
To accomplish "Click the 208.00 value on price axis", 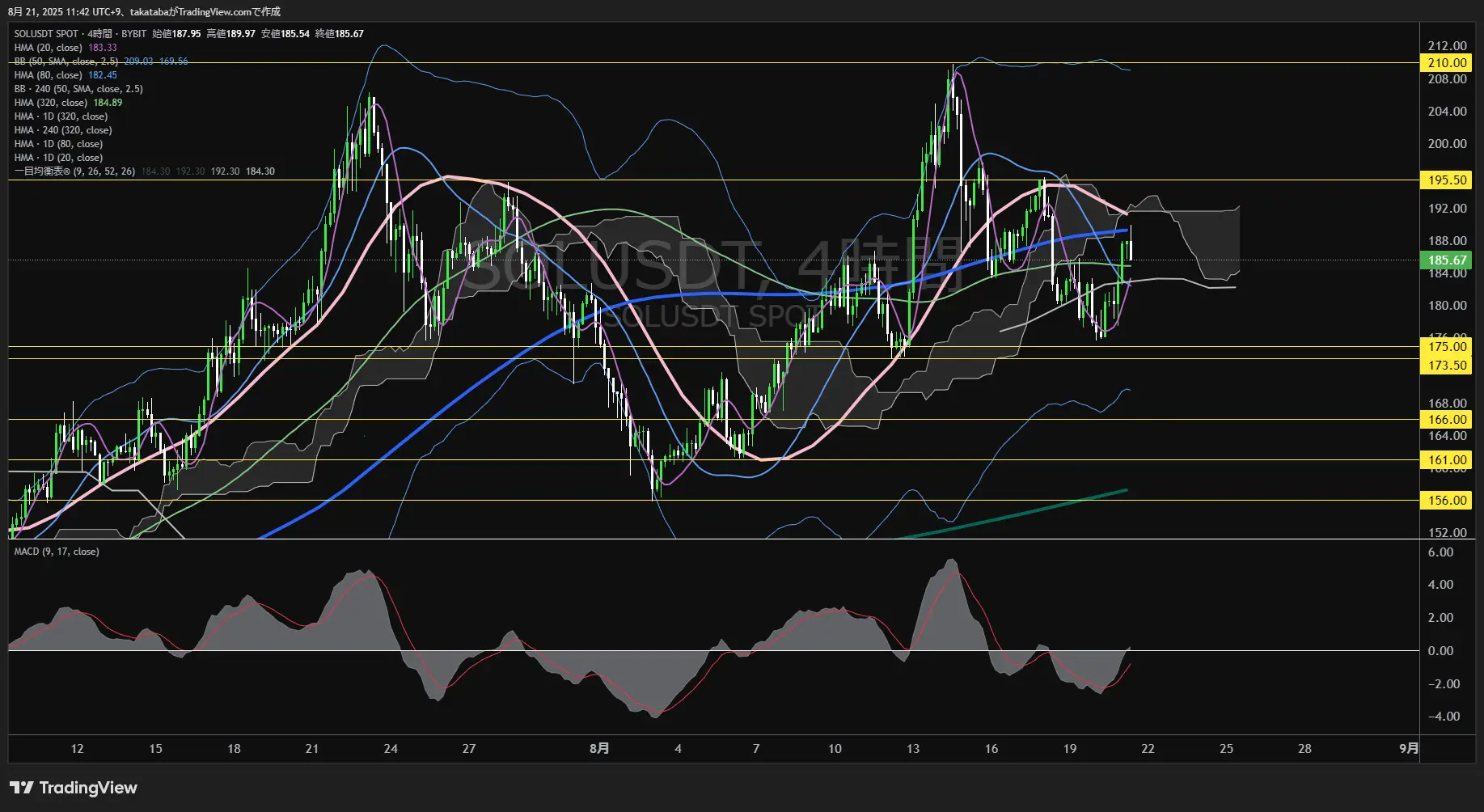I will coord(1447,78).
